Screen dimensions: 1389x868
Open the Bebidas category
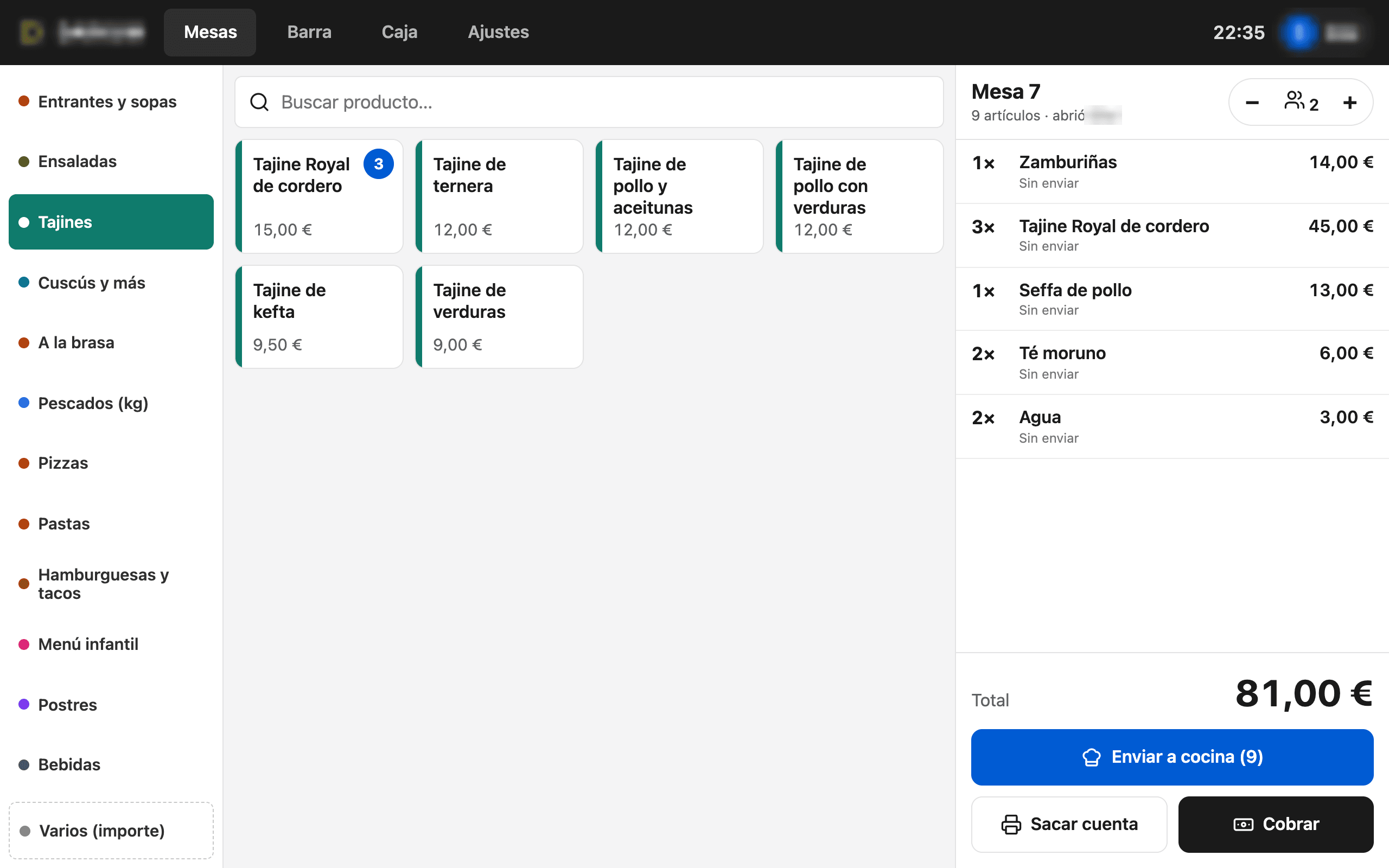(x=111, y=765)
